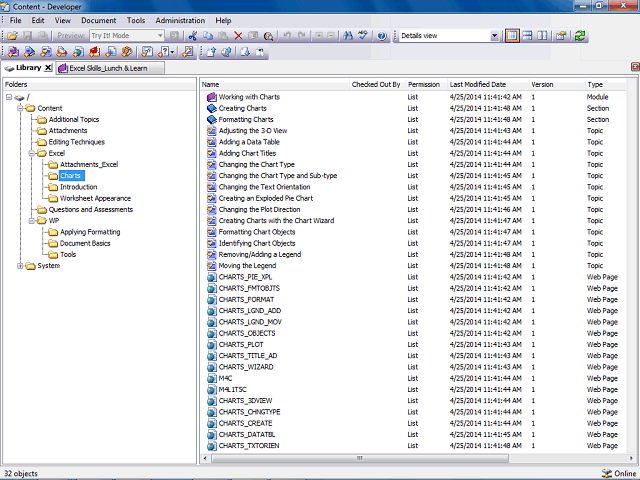Click the Online status indicator
640x480 pixels.
pos(619,473)
